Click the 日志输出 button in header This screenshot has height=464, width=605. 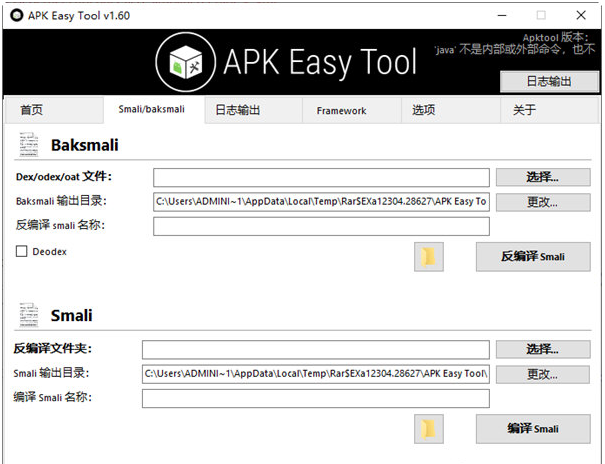pos(549,81)
